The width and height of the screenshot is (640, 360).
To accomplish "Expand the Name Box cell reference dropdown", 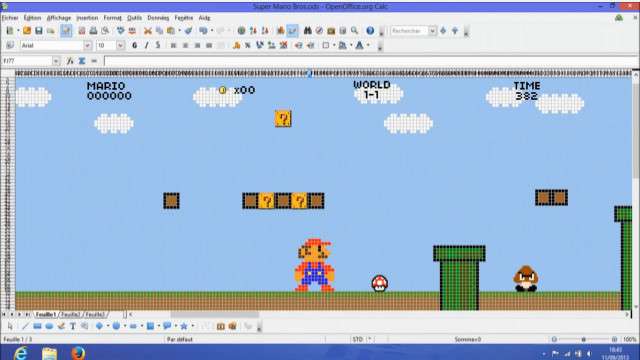I will point(56,61).
